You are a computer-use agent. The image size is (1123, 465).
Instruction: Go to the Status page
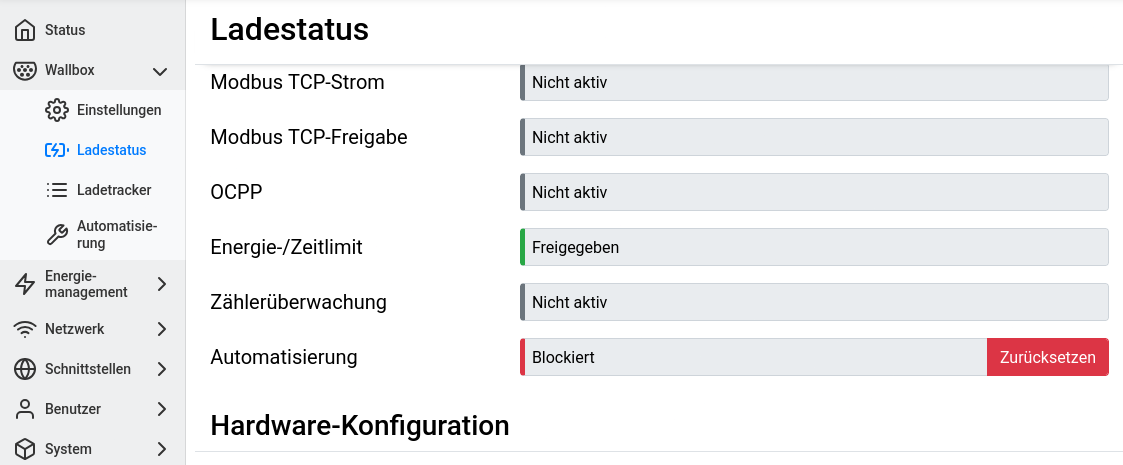point(65,30)
